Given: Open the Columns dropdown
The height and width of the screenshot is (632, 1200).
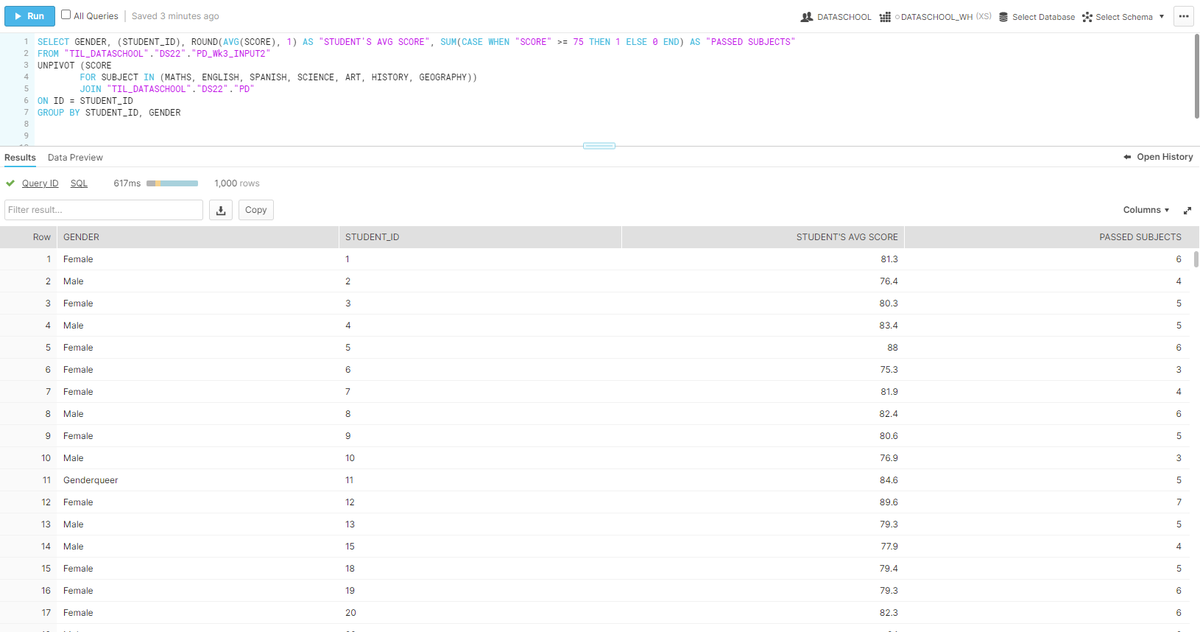Looking at the screenshot, I should click(1147, 210).
